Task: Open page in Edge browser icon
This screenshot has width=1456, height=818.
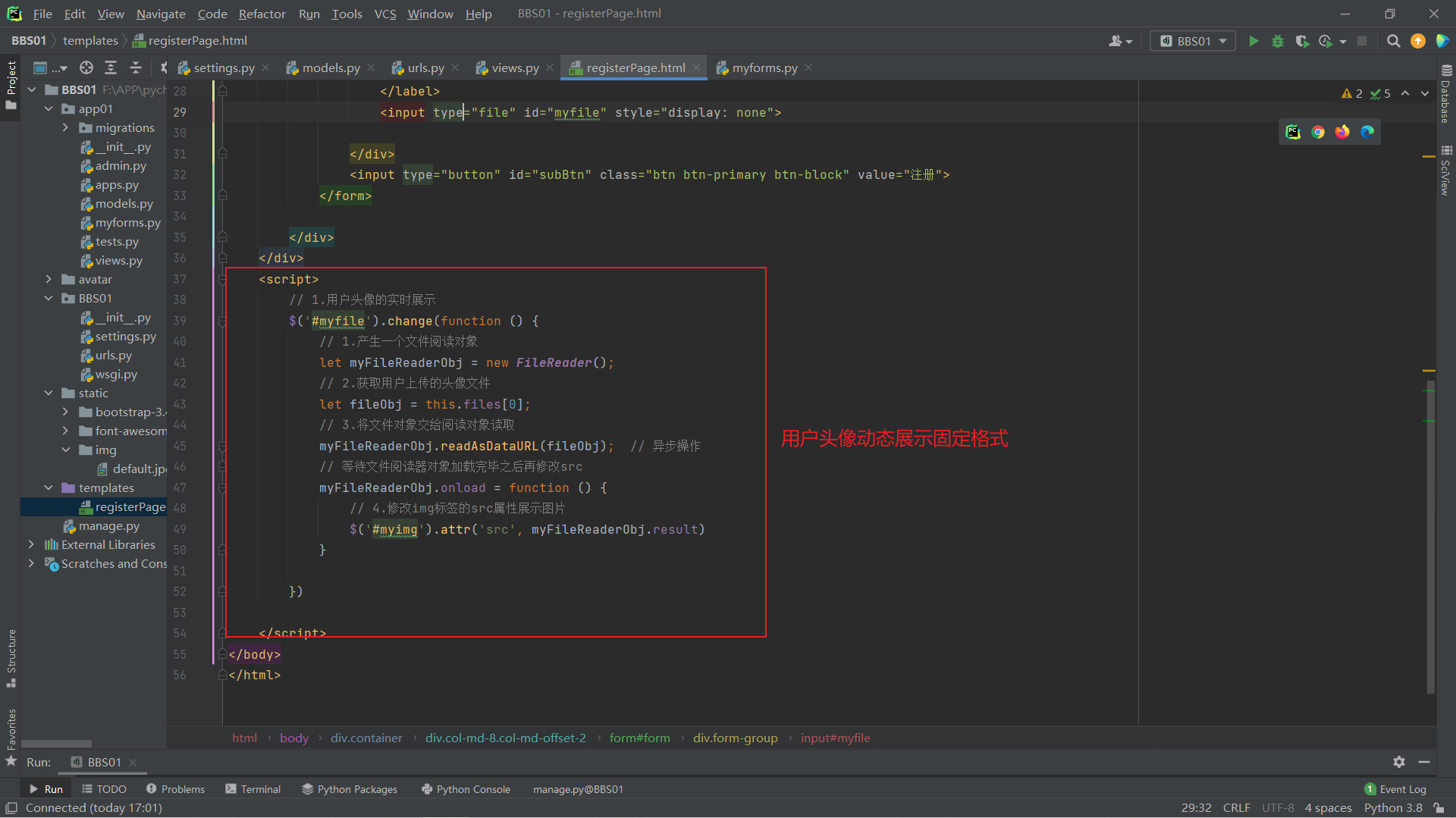Action: tap(1367, 132)
